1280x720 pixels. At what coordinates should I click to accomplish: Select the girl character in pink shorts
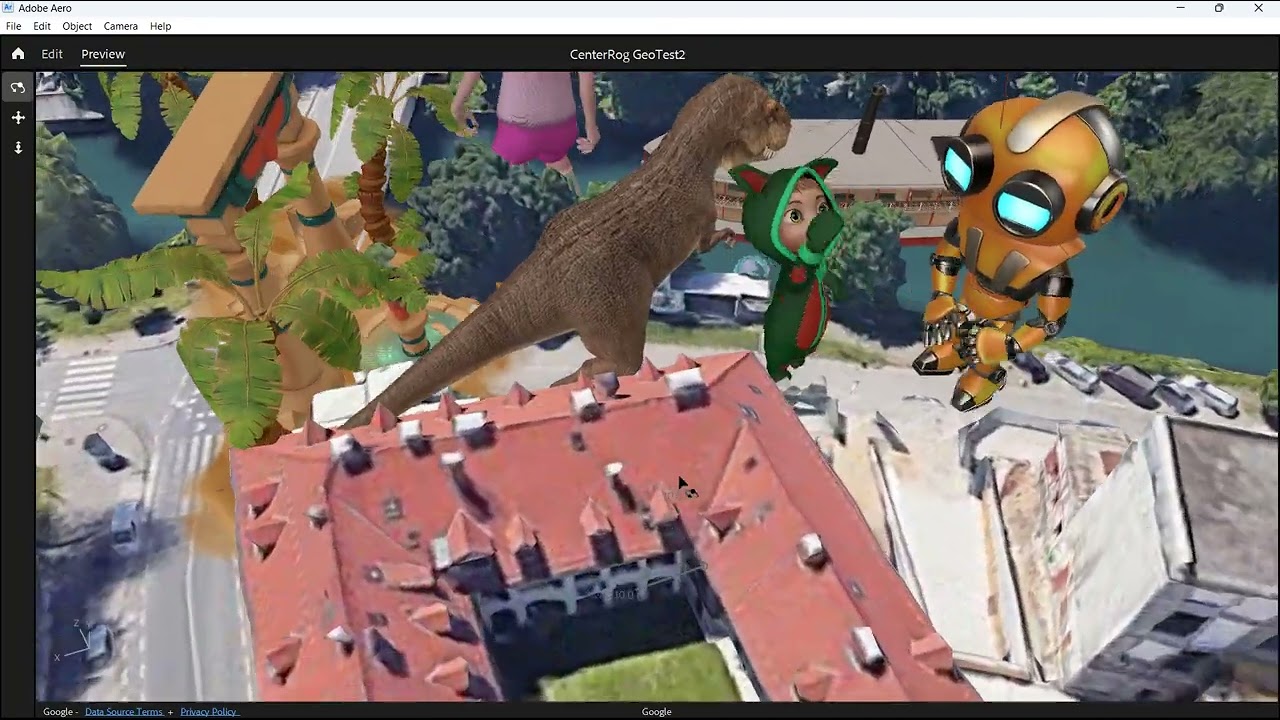click(x=535, y=120)
